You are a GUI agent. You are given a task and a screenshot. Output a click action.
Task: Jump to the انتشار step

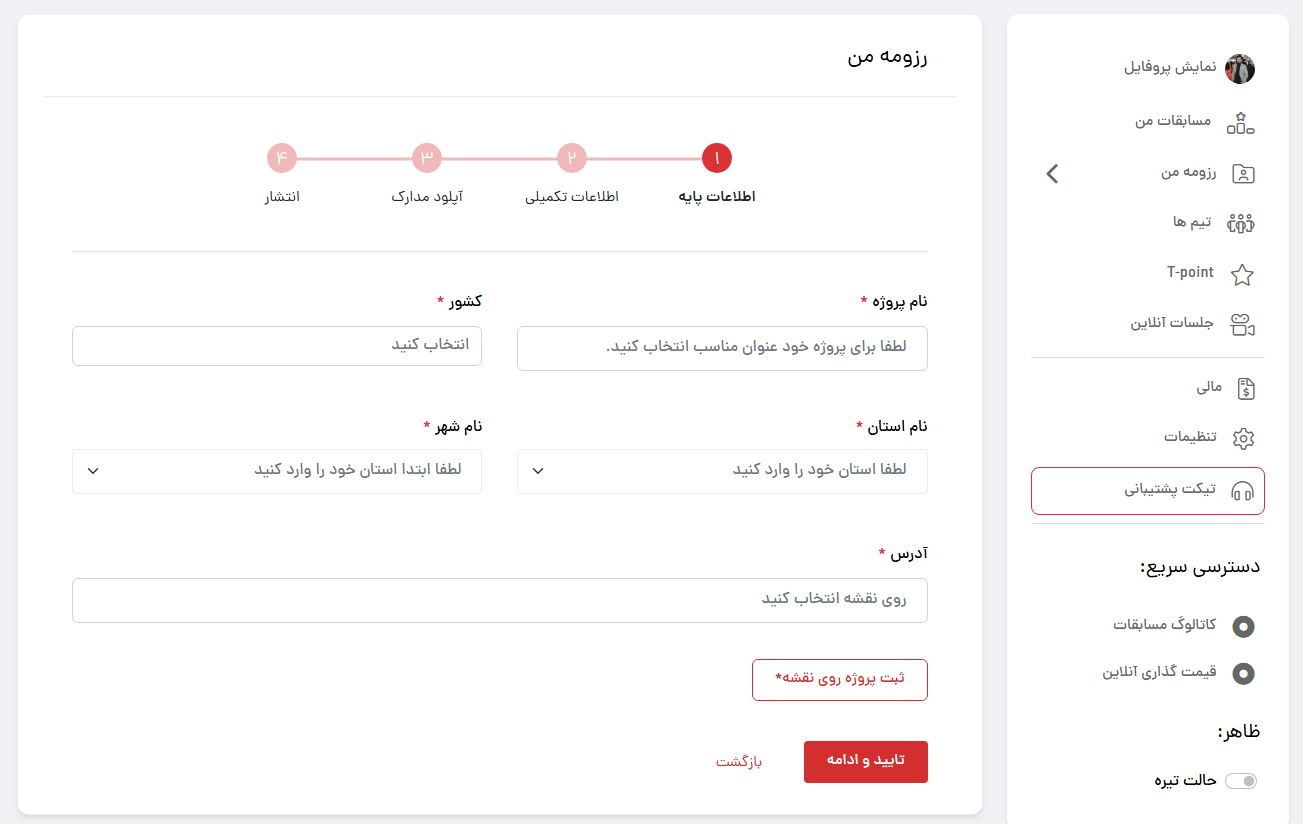282,158
